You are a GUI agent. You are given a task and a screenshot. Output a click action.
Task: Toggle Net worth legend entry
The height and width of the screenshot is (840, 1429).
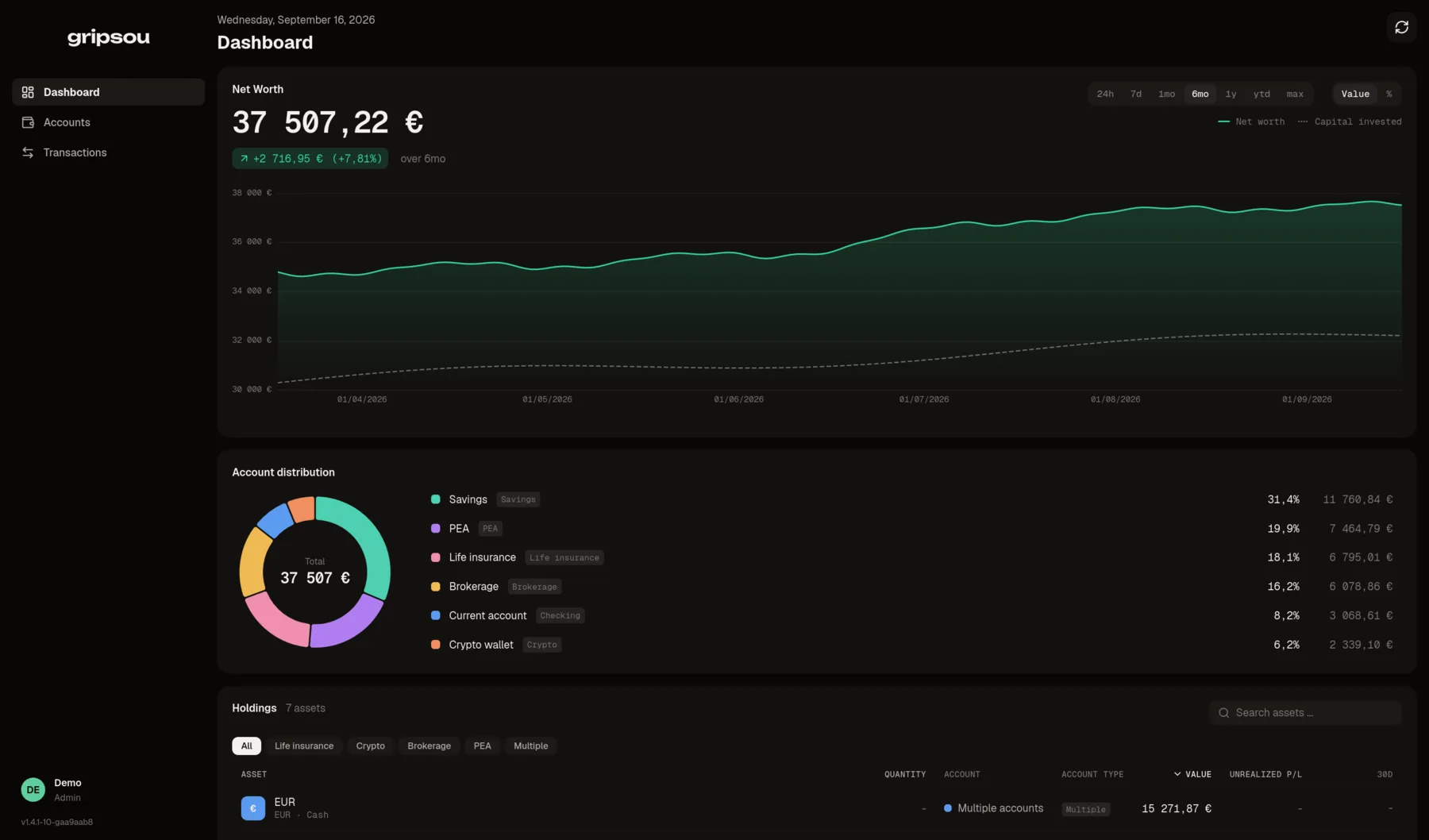[x=1251, y=121]
